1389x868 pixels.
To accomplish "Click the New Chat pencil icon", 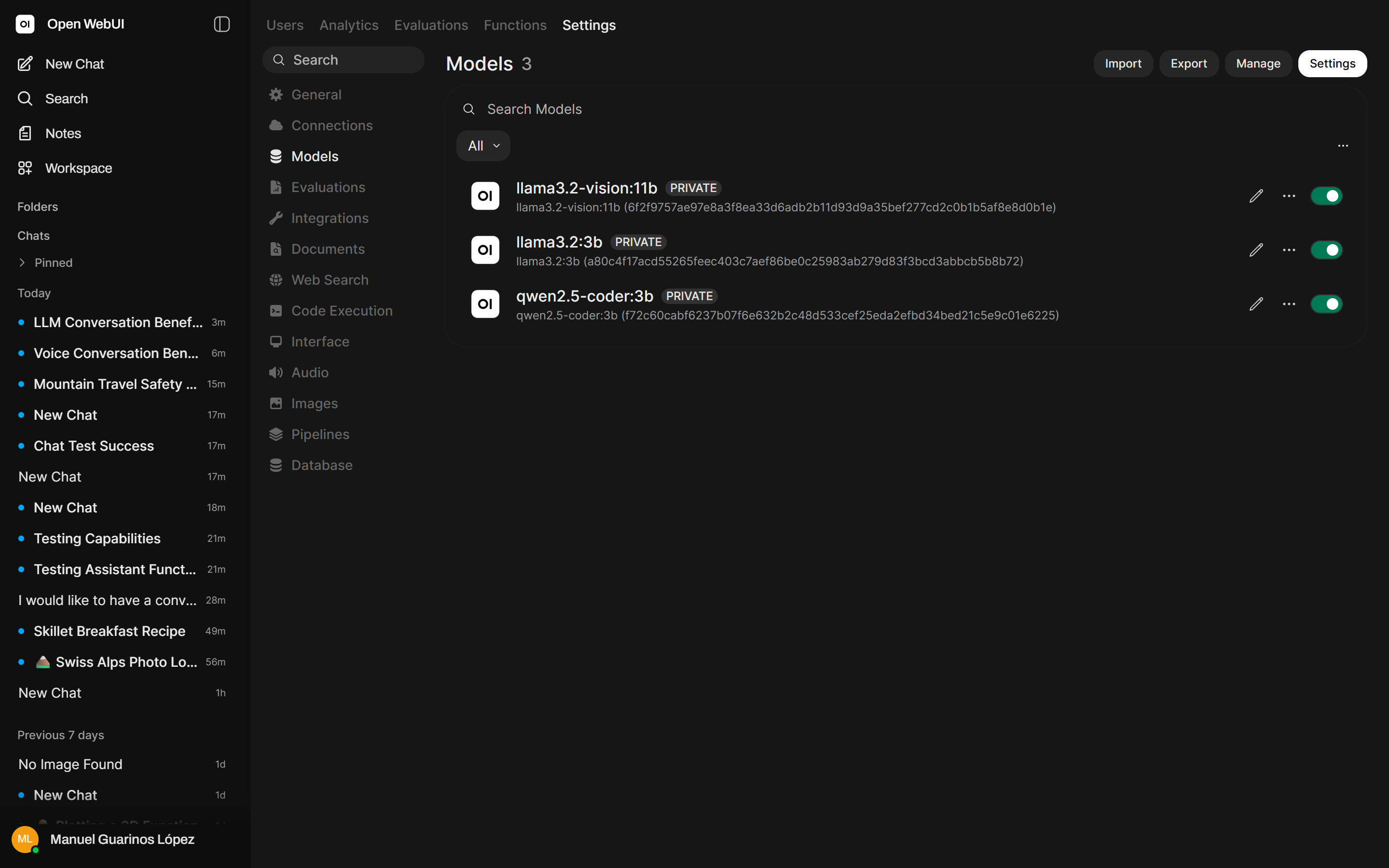I will [x=25, y=64].
